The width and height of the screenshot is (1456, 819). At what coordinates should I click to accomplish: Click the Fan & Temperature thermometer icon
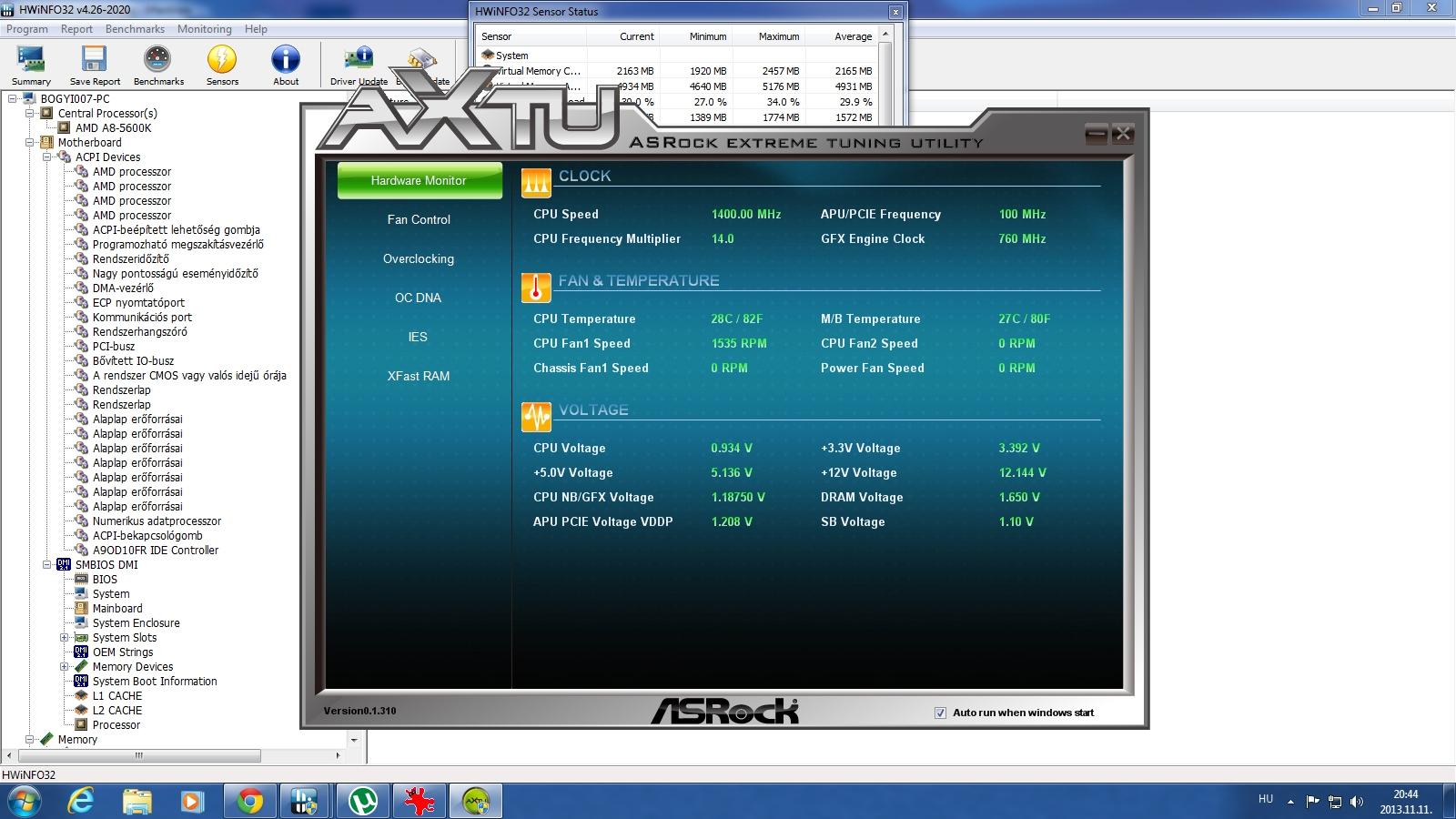(x=536, y=288)
